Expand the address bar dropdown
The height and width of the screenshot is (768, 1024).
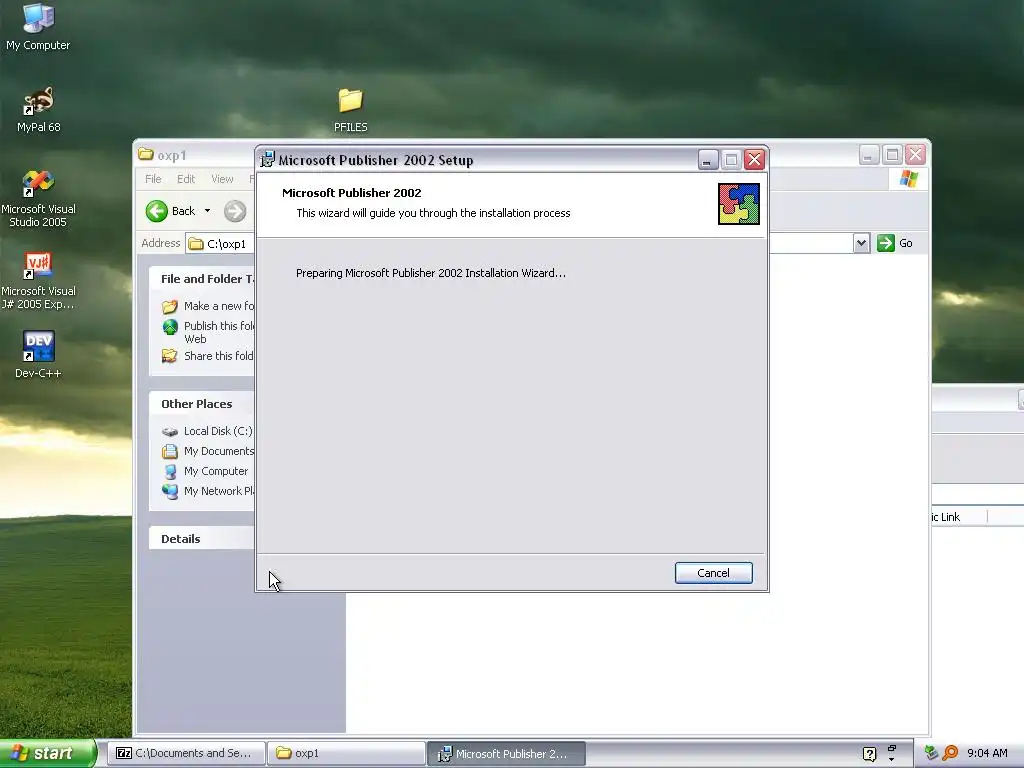[861, 244]
